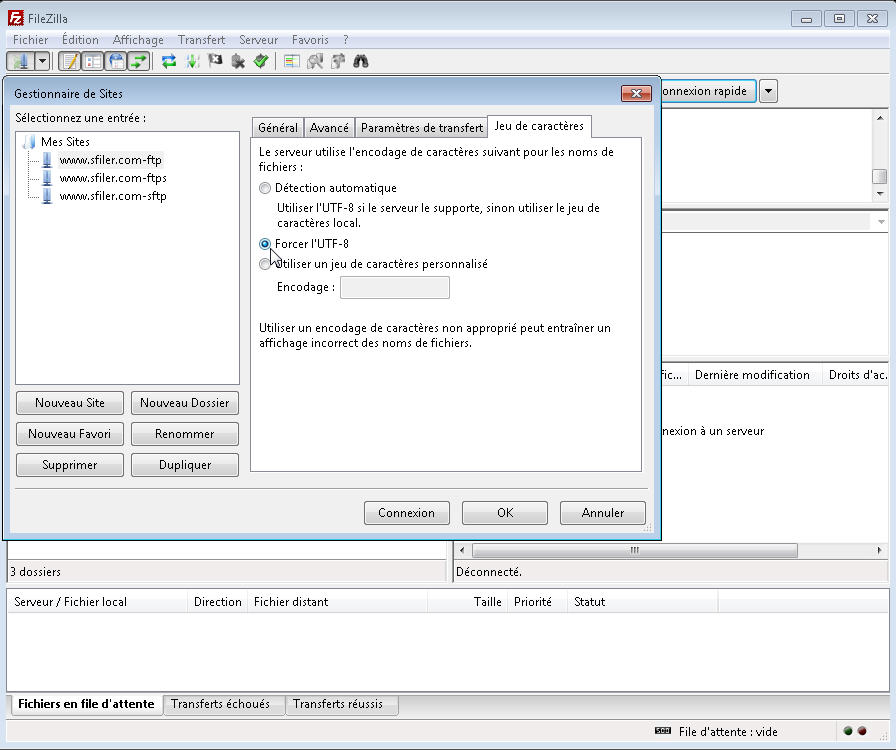Open the Fichier menu
The image size is (896, 750).
coord(31,40)
